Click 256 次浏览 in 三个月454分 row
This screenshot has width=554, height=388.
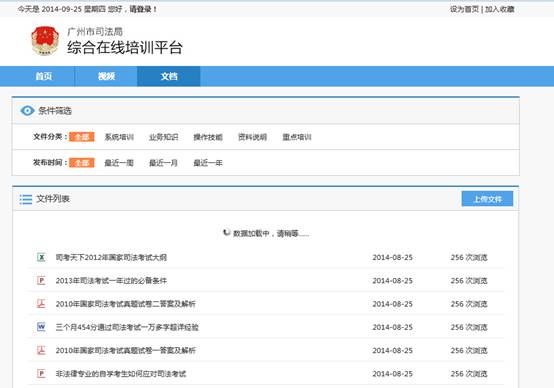point(469,327)
